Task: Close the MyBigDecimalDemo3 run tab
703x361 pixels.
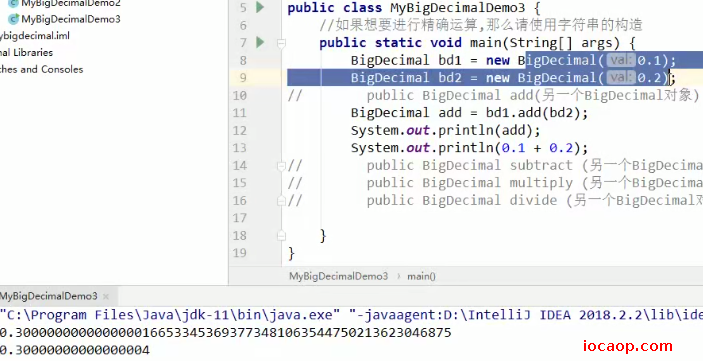Action: (106, 296)
